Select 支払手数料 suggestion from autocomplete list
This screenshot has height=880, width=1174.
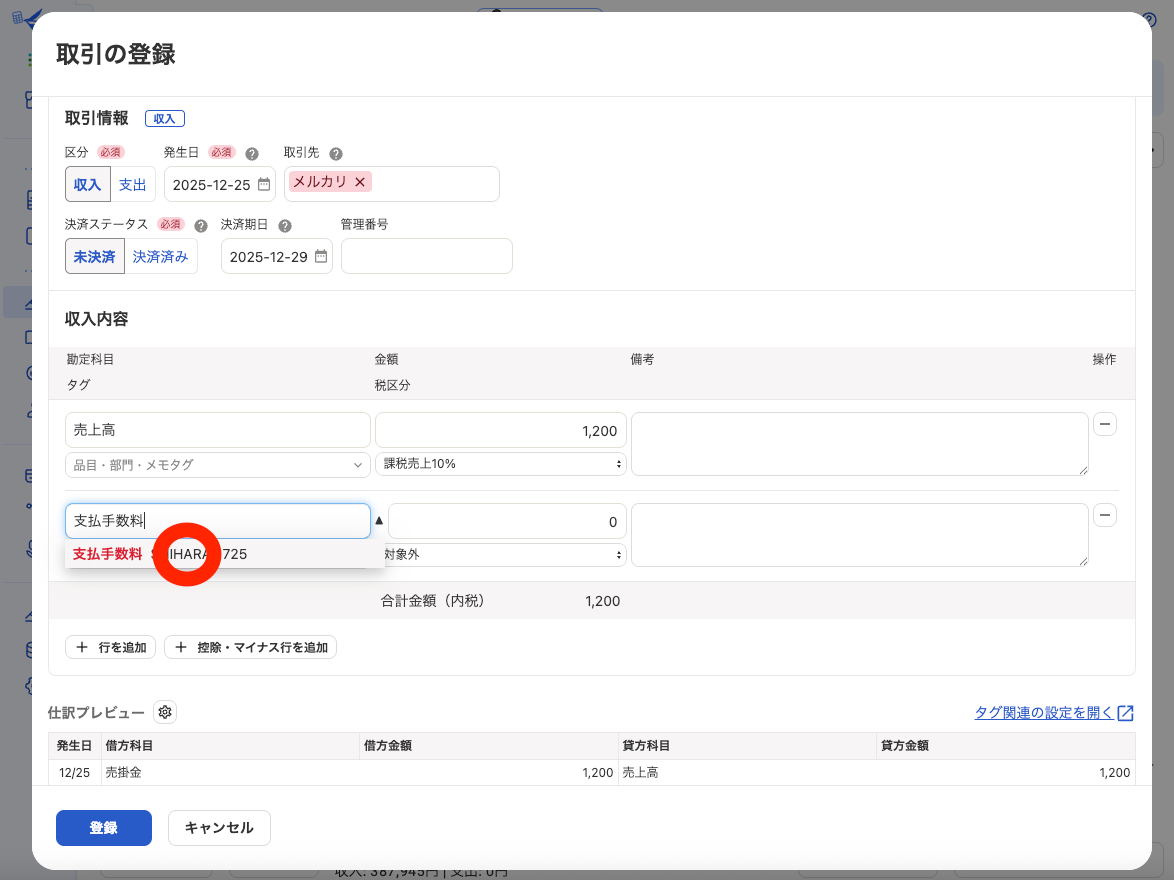pos(108,554)
